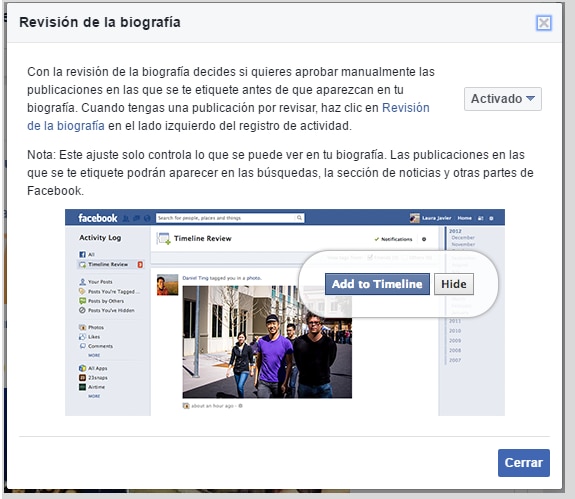The width and height of the screenshot is (575, 499).
Task: Click the dialog title Revisión de la biografía
Action: tap(100, 22)
